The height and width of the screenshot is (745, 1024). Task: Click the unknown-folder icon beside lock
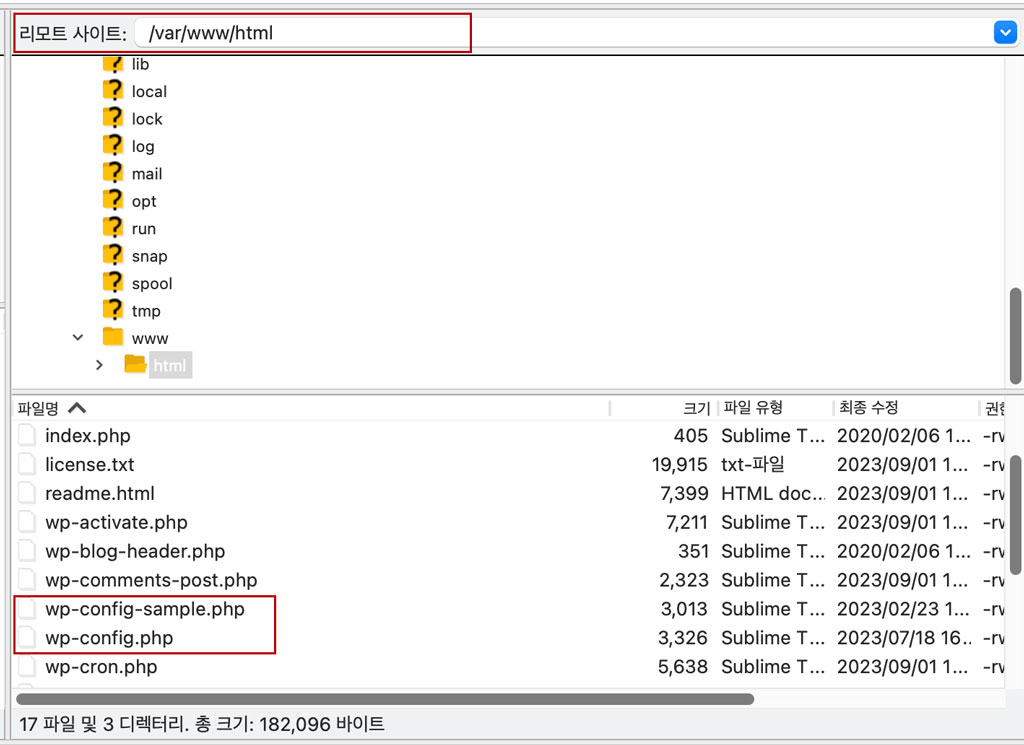click(x=113, y=118)
